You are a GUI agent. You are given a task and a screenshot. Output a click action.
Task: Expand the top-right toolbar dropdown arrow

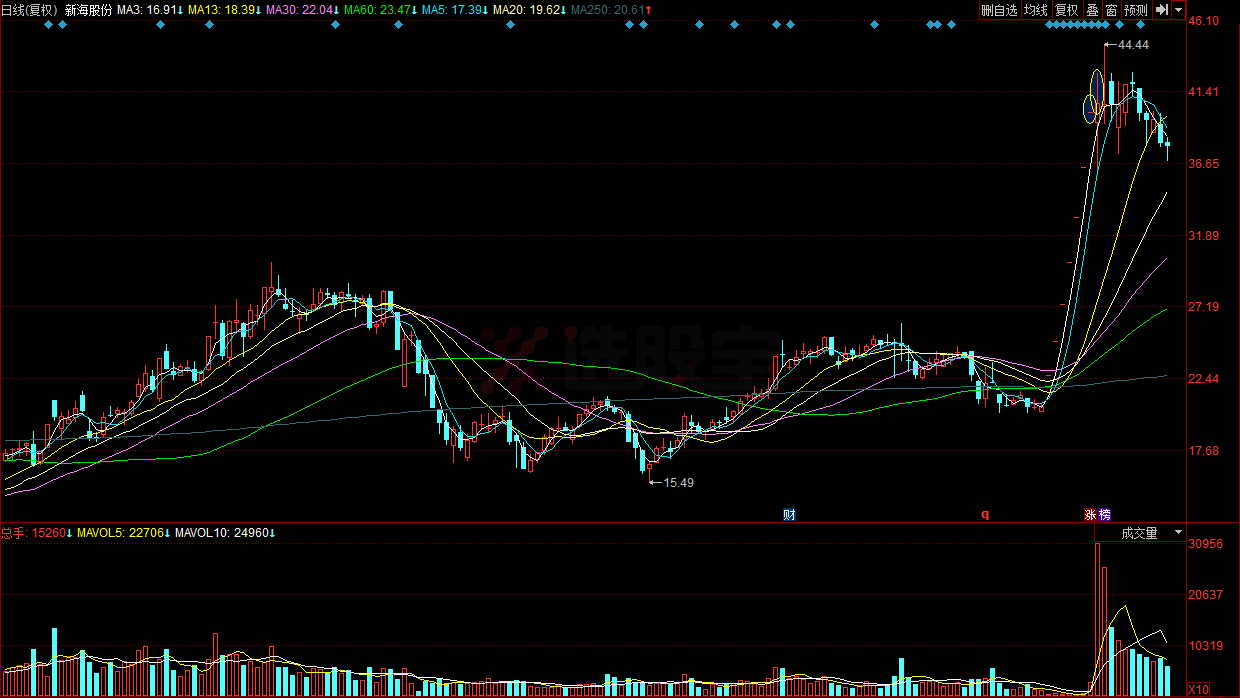click(x=1178, y=10)
